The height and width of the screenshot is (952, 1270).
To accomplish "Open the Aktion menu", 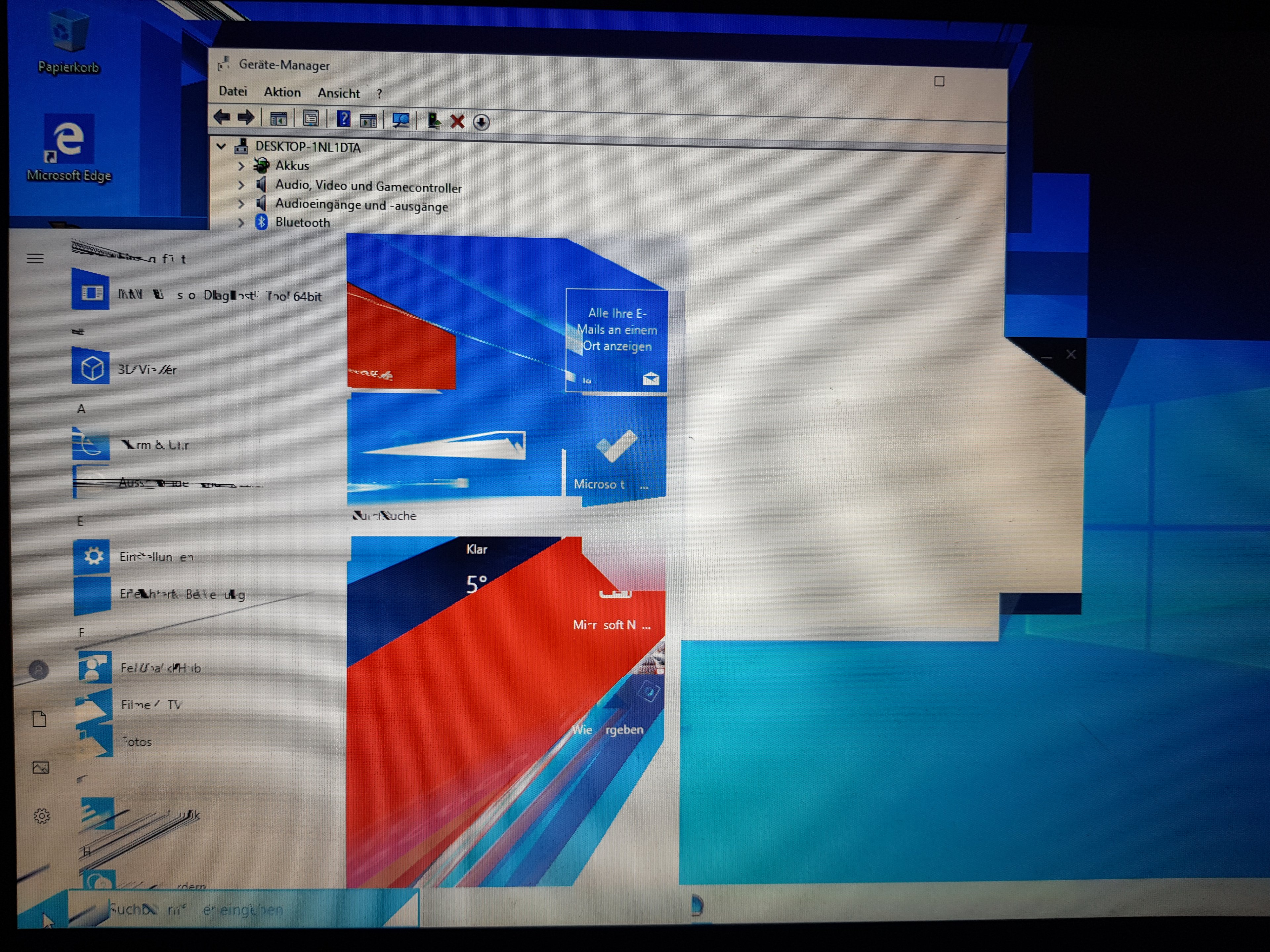I will (282, 92).
